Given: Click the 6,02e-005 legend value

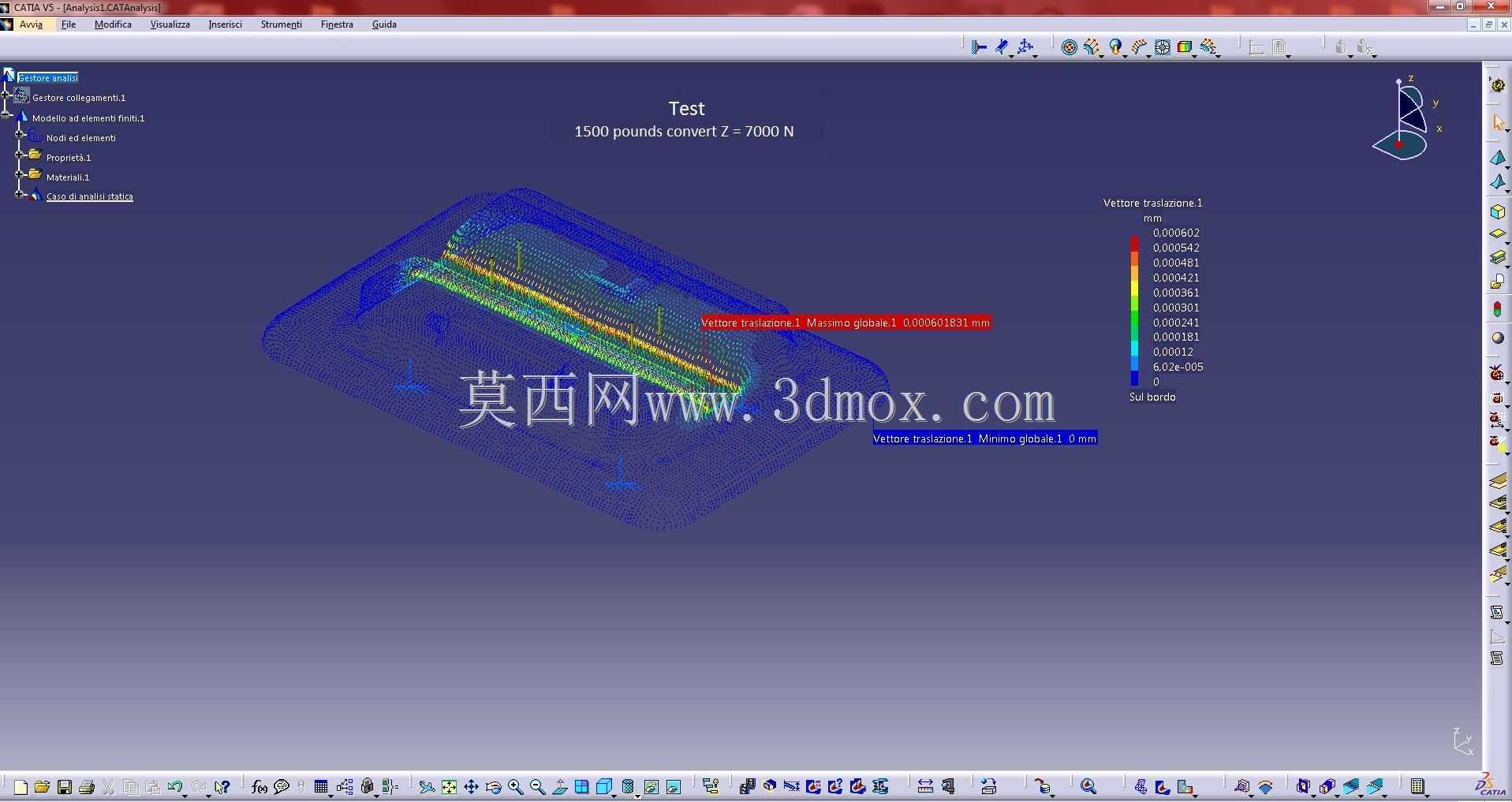Looking at the screenshot, I should (1178, 367).
